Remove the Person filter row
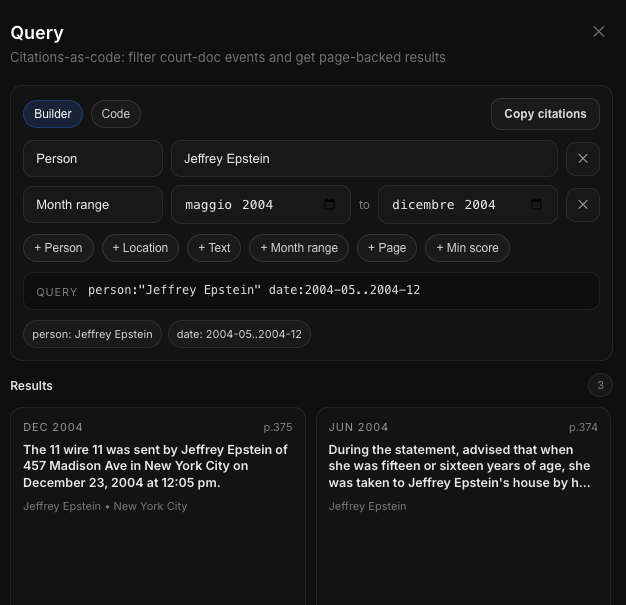The height and width of the screenshot is (605, 626). [583, 159]
